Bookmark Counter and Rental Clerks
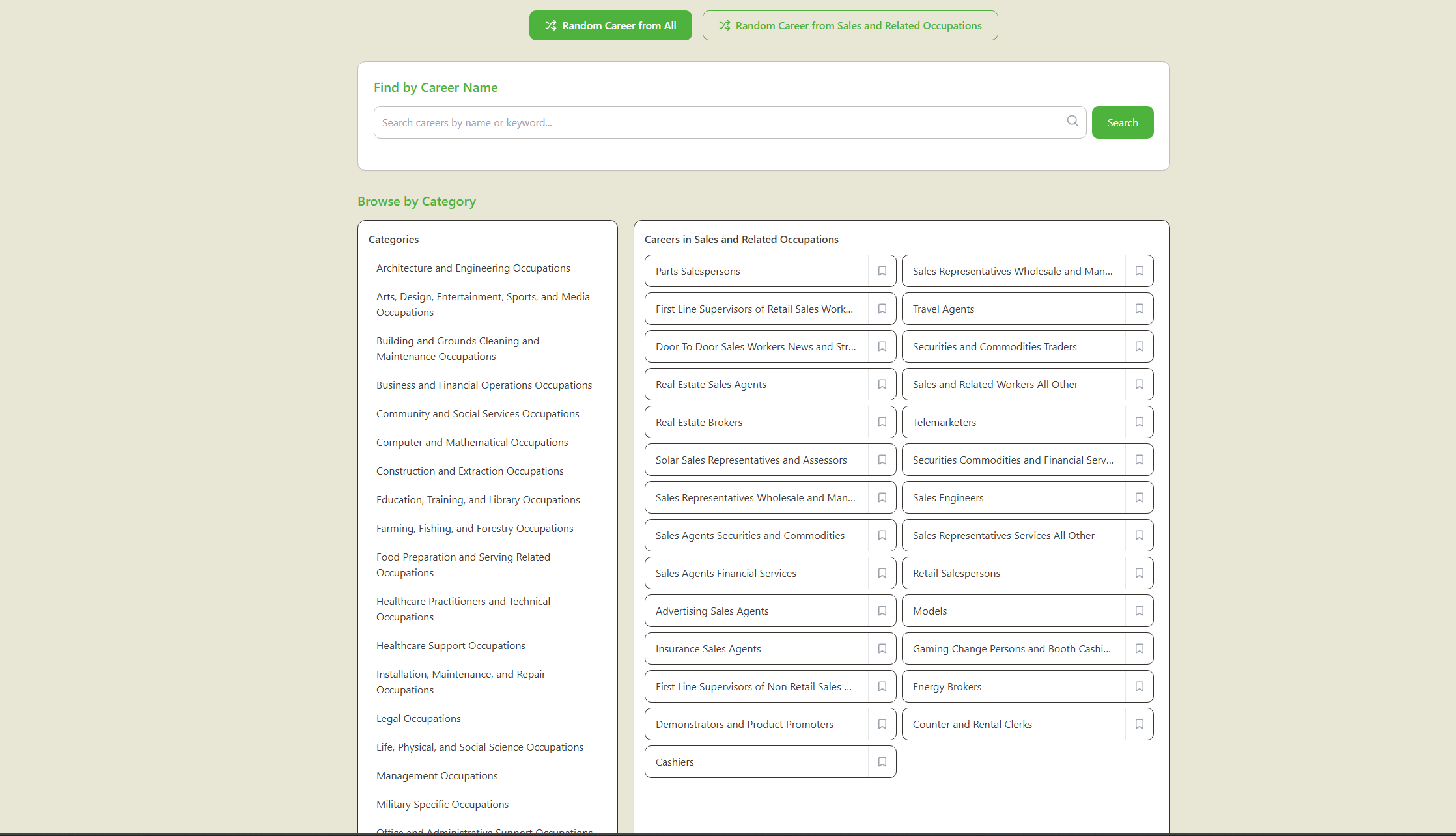 point(1140,724)
